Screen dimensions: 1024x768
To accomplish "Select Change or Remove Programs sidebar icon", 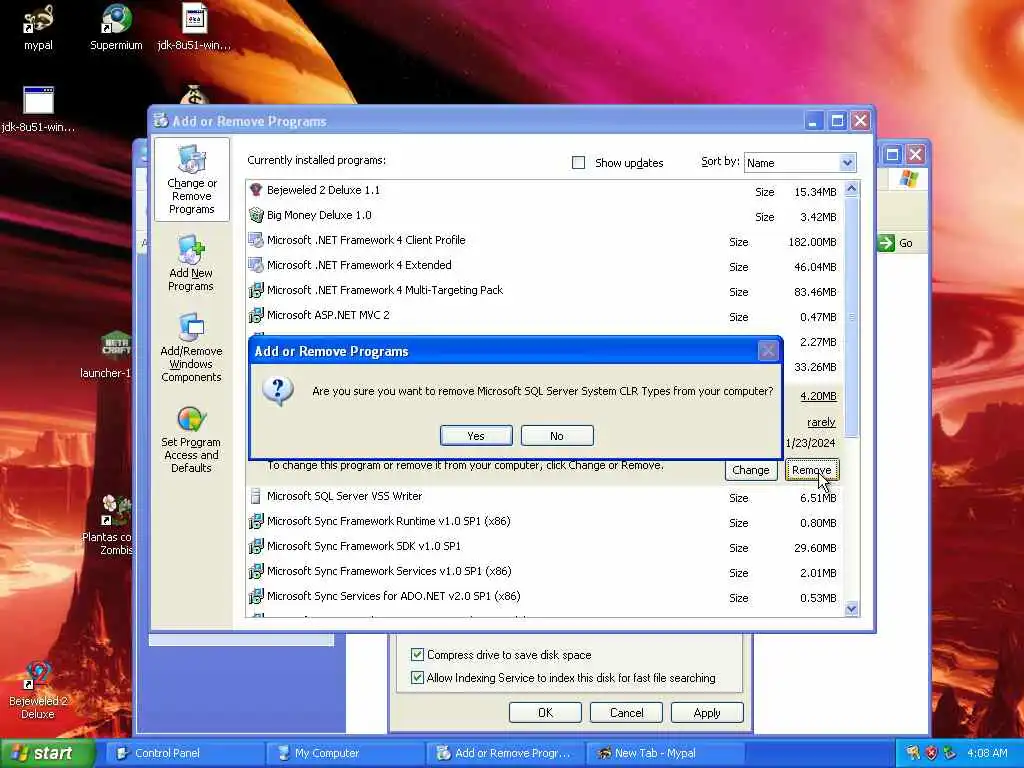I will pyautogui.click(x=191, y=180).
